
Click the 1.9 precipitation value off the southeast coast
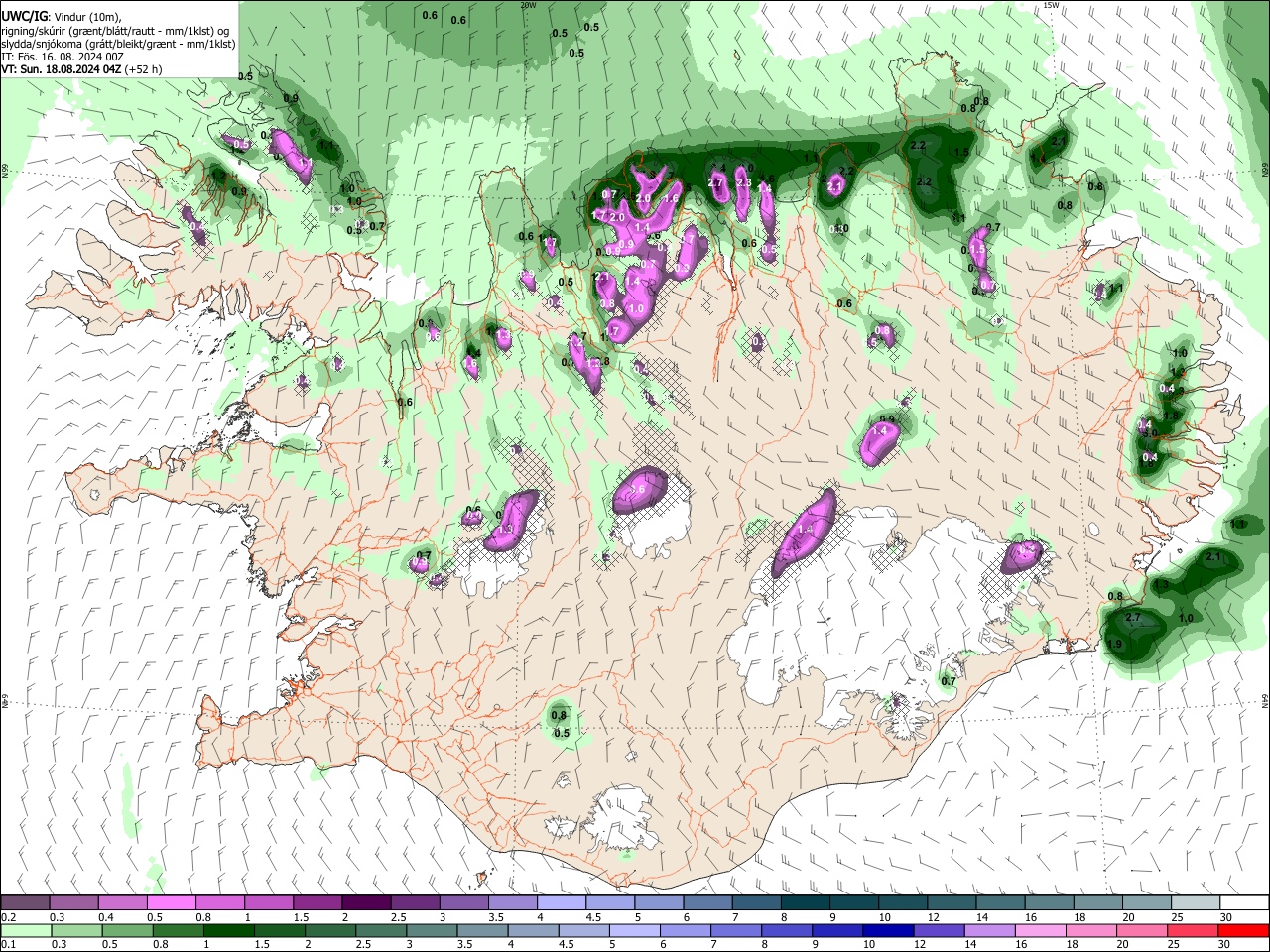tap(1114, 644)
